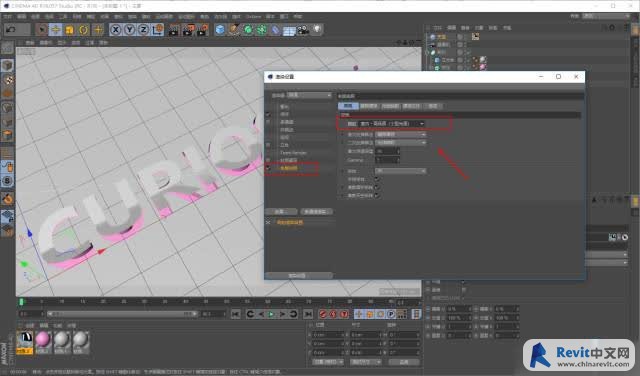Click the timeline preview range slider
Viewport: 640px width, 376px height.
pos(122,314)
